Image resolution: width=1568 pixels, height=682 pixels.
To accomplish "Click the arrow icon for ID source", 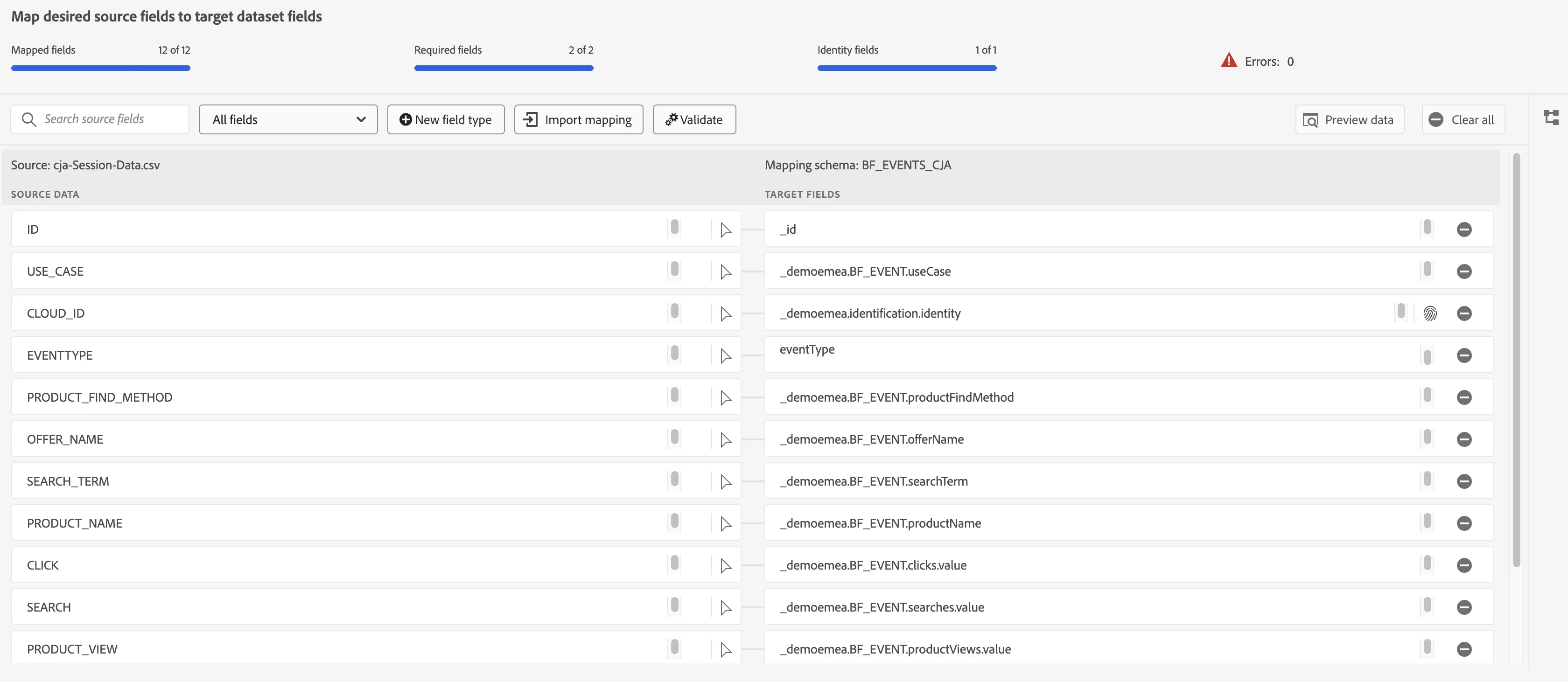I will 726,230.
